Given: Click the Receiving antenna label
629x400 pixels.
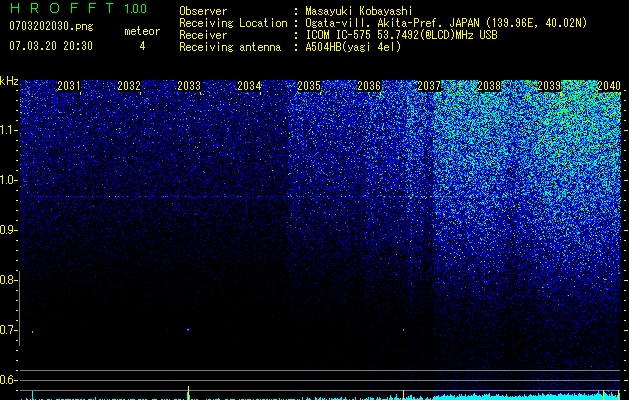Looking at the screenshot, I should pos(230,47).
